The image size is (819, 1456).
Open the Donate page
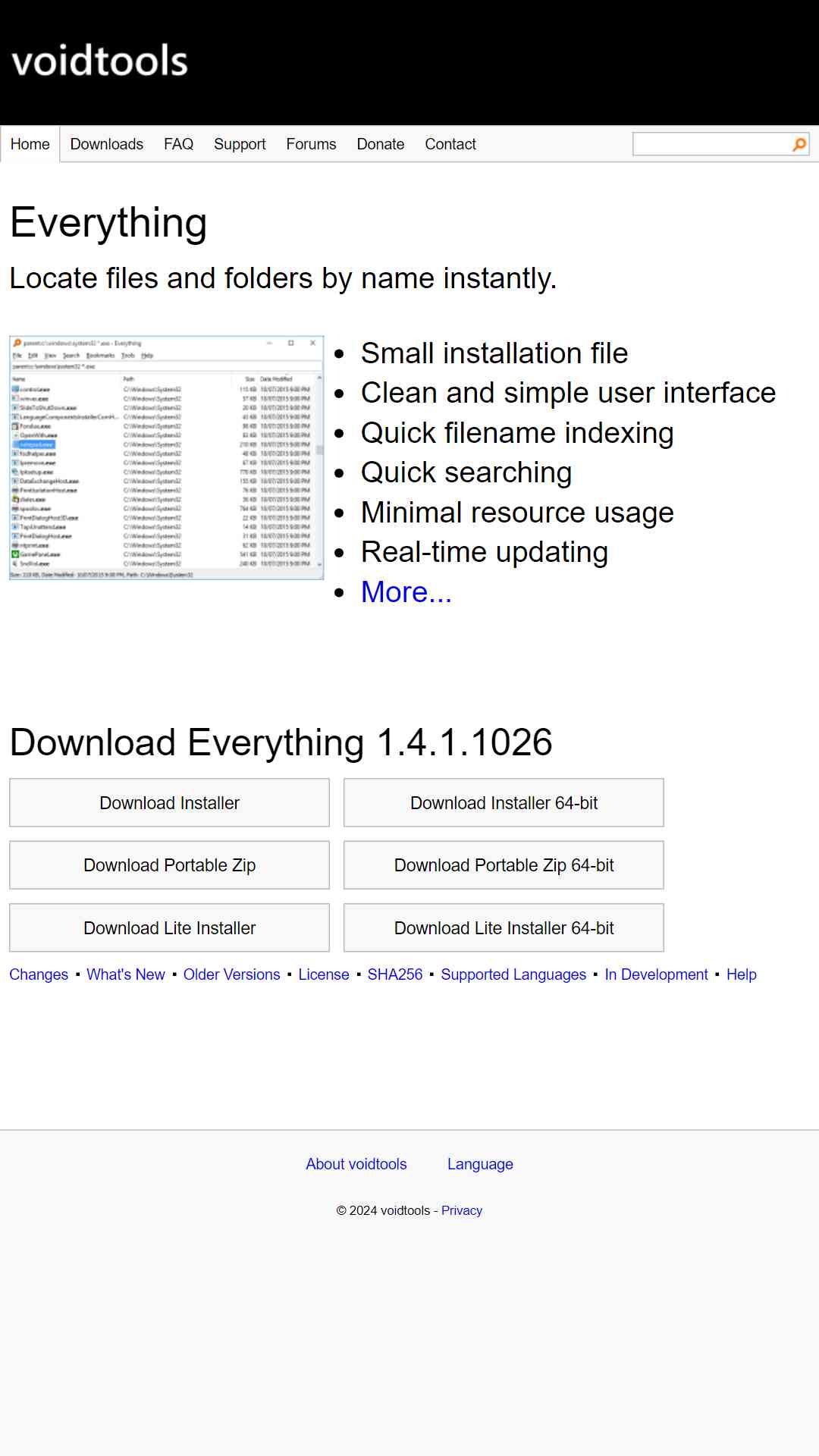click(x=381, y=144)
